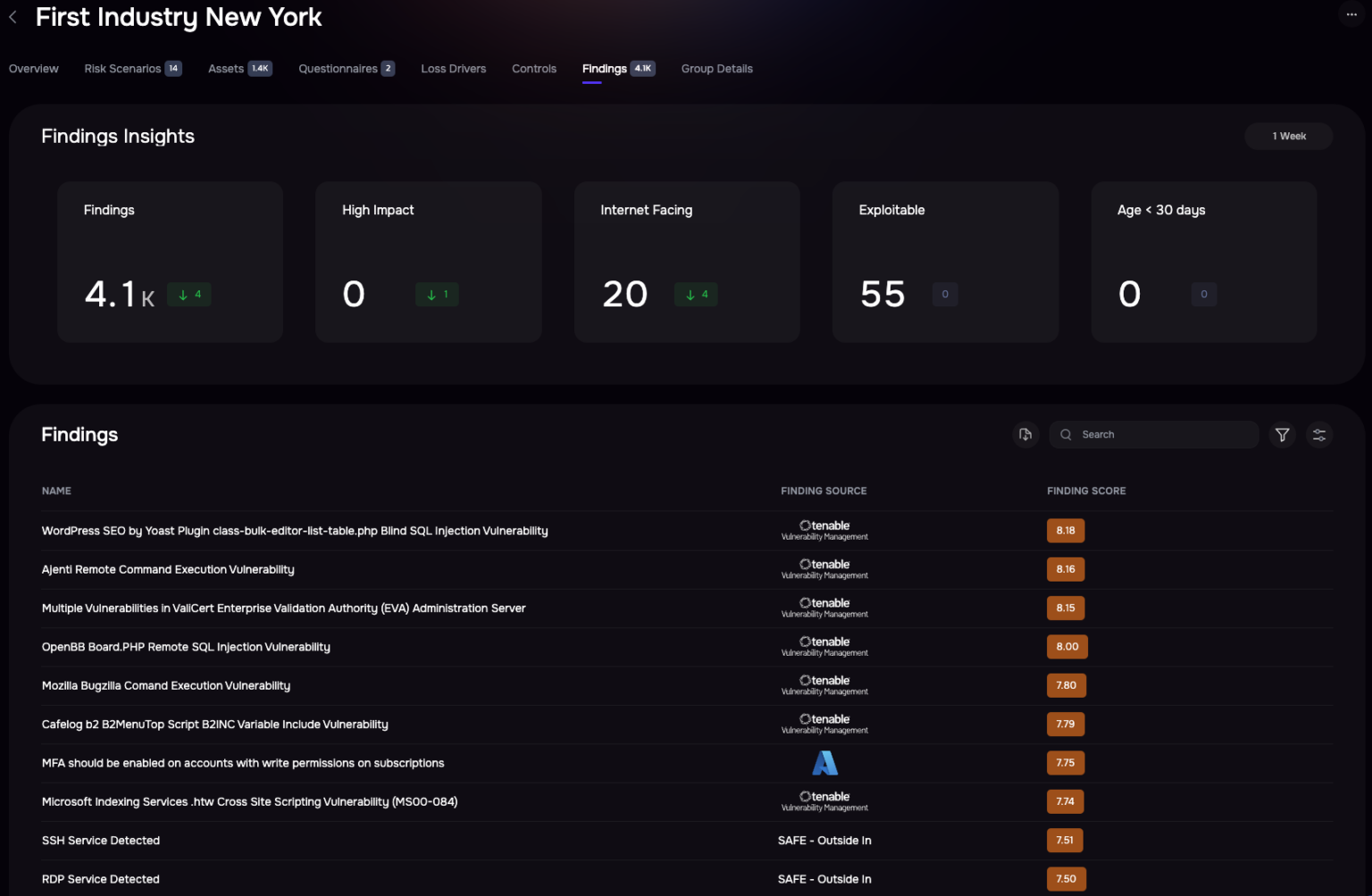The width and height of the screenshot is (1372, 896).
Task: Click the back arrow beside page title
Action: pyautogui.click(x=13, y=16)
